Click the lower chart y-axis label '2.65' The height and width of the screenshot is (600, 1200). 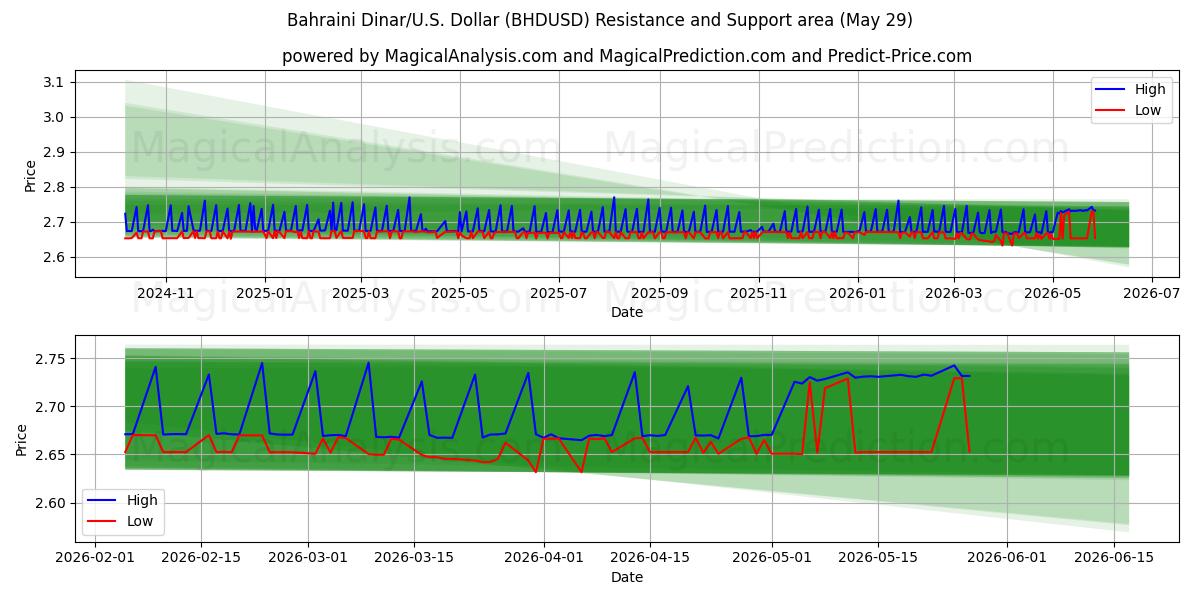[51, 455]
